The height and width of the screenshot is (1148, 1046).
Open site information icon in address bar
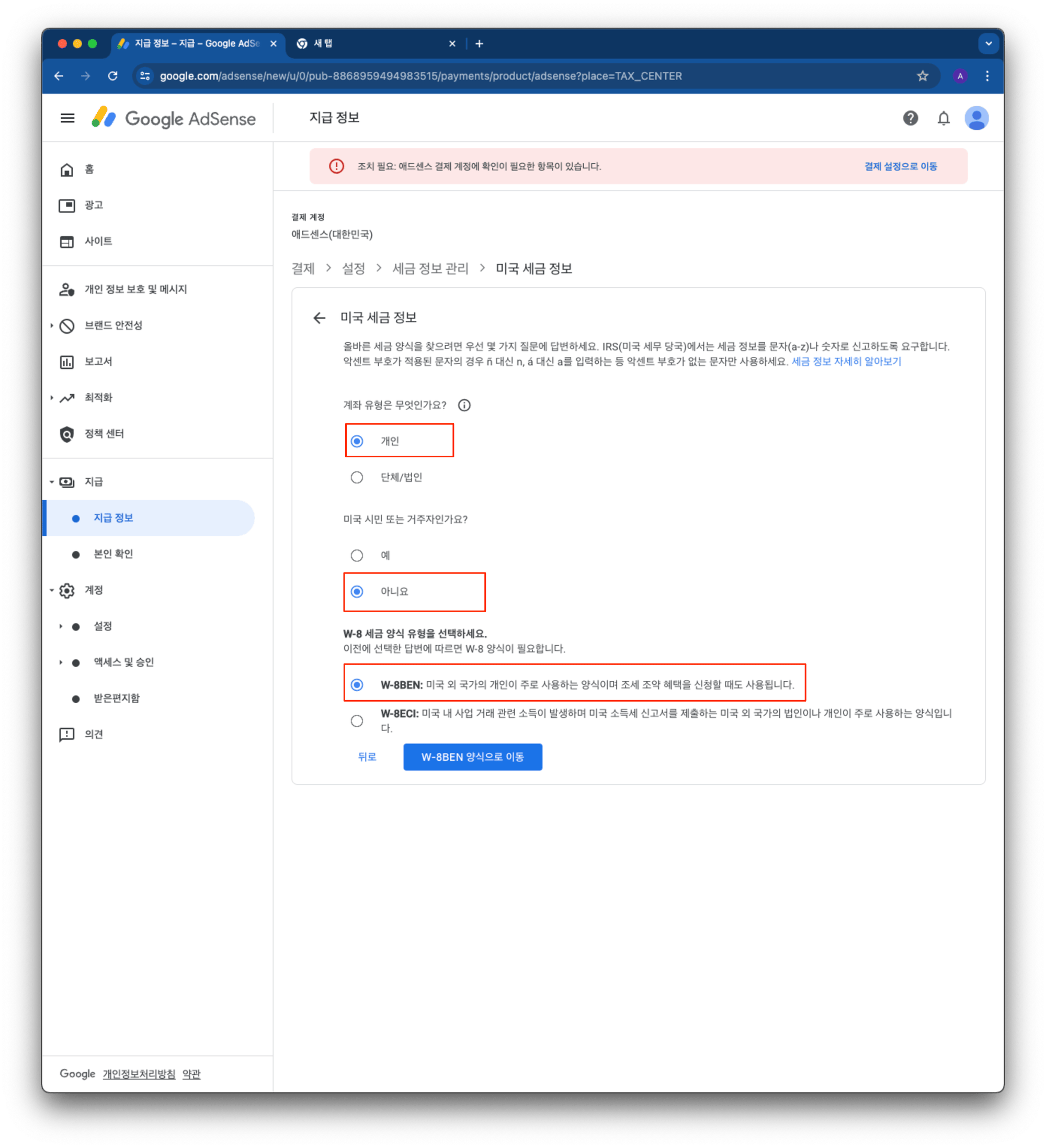[x=145, y=76]
